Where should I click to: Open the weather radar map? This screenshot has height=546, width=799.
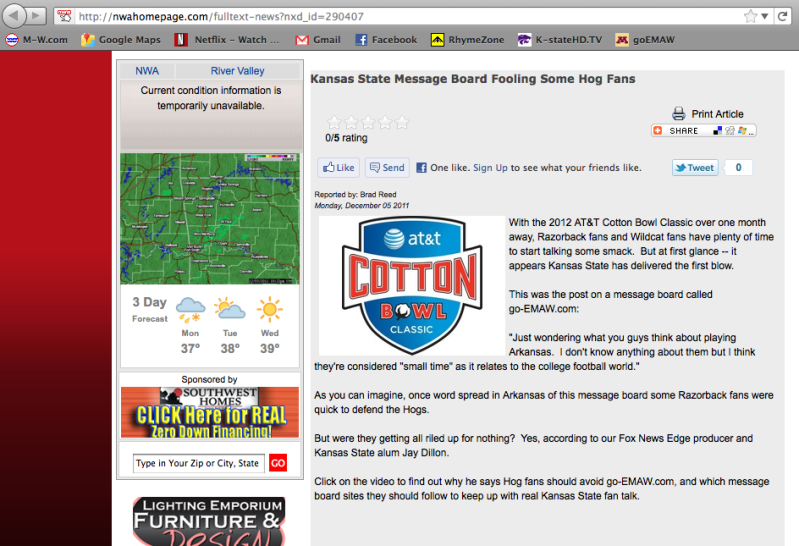pos(210,219)
